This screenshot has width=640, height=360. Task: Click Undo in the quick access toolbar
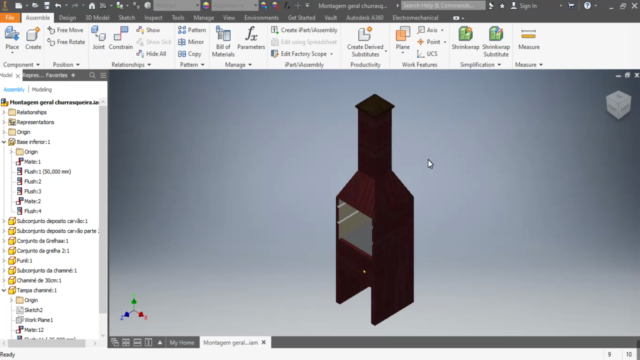58,6
